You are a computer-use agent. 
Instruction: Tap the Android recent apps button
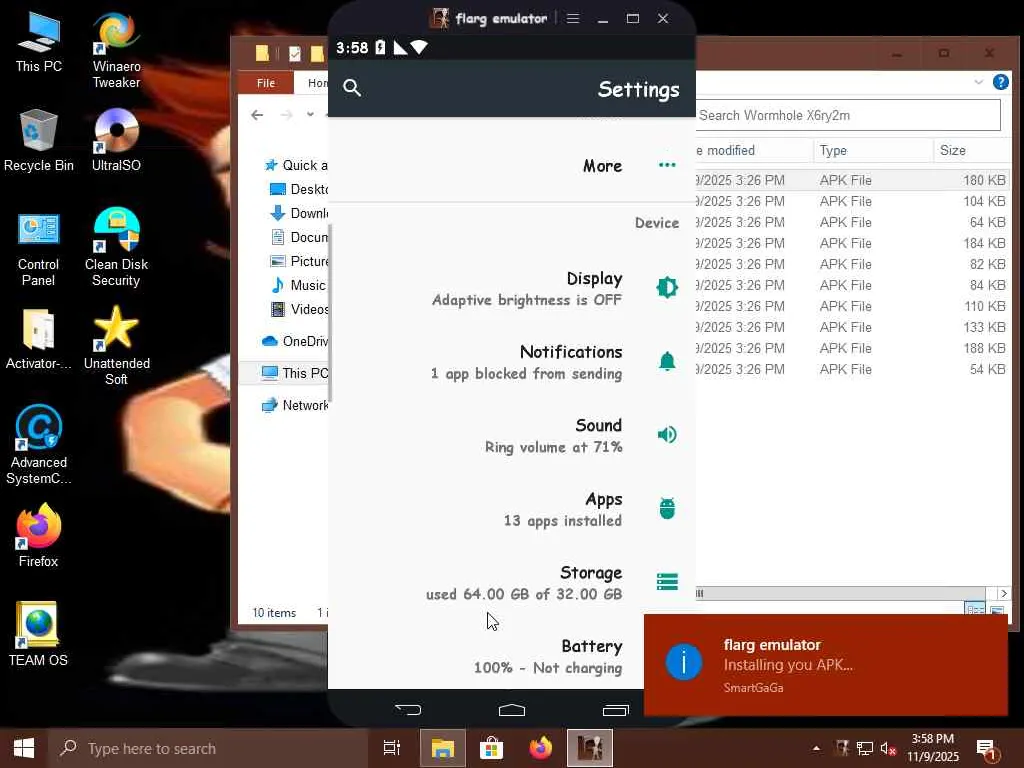coord(615,710)
